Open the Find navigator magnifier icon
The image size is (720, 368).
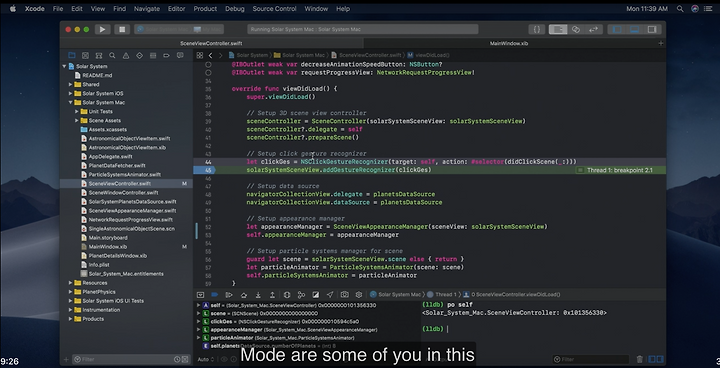pos(112,55)
